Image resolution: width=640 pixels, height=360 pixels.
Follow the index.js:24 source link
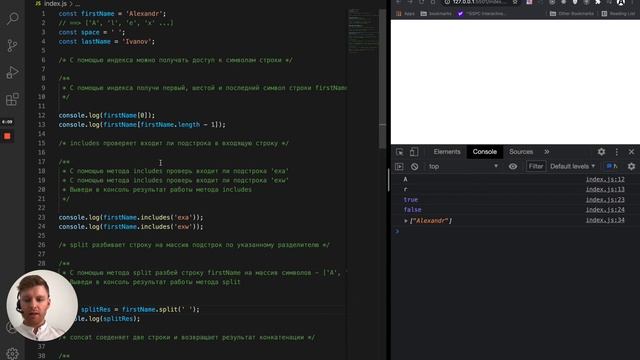(605, 210)
